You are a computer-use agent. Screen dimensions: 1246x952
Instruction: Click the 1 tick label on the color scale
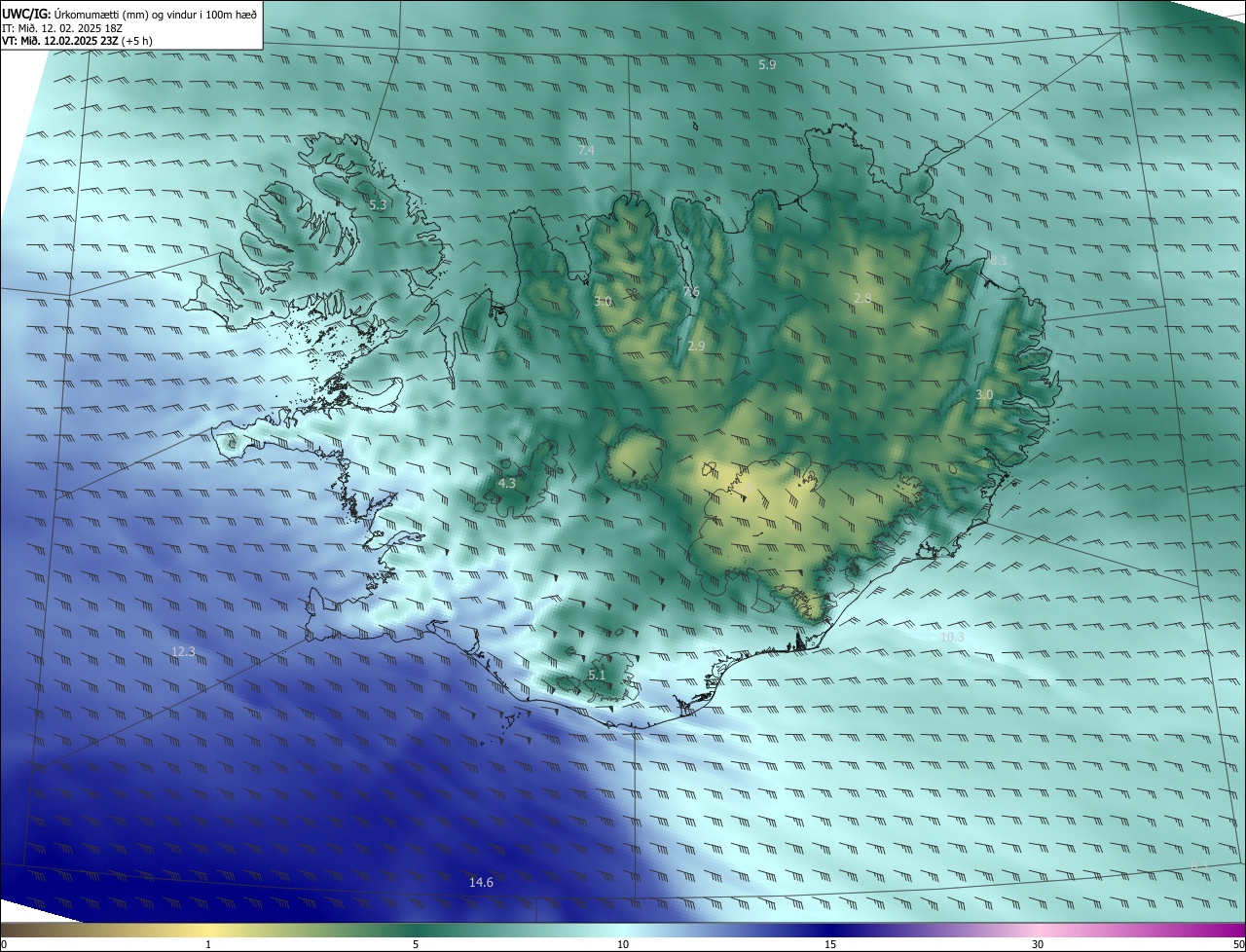208,944
